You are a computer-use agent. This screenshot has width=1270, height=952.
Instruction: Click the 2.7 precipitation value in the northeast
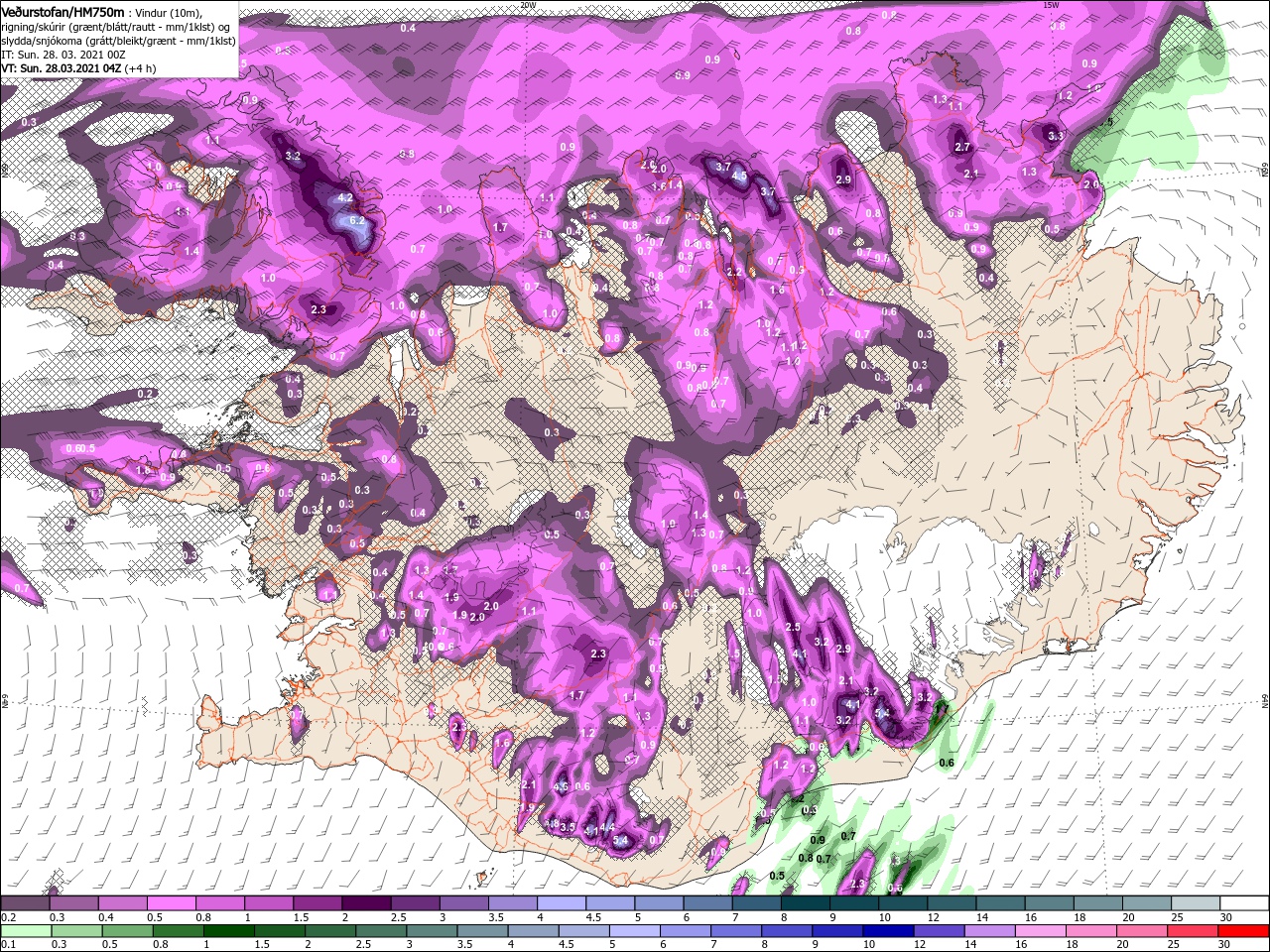click(x=961, y=147)
